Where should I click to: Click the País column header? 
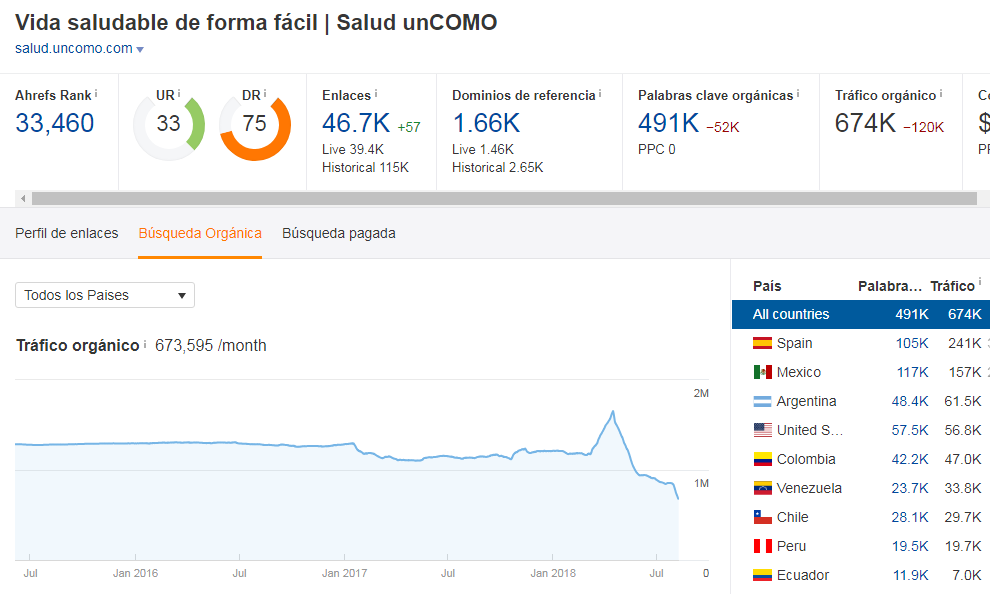pos(767,286)
